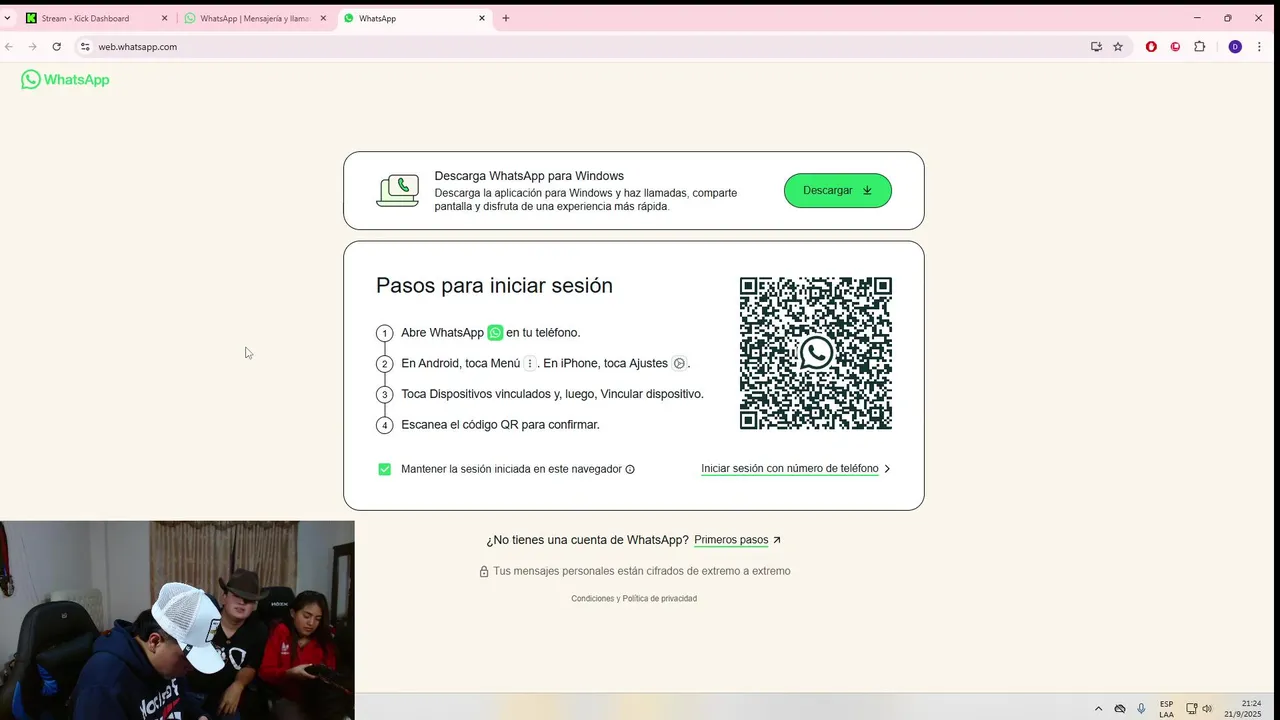Close the WhatsApp | Mensajería tab

tap(323, 18)
